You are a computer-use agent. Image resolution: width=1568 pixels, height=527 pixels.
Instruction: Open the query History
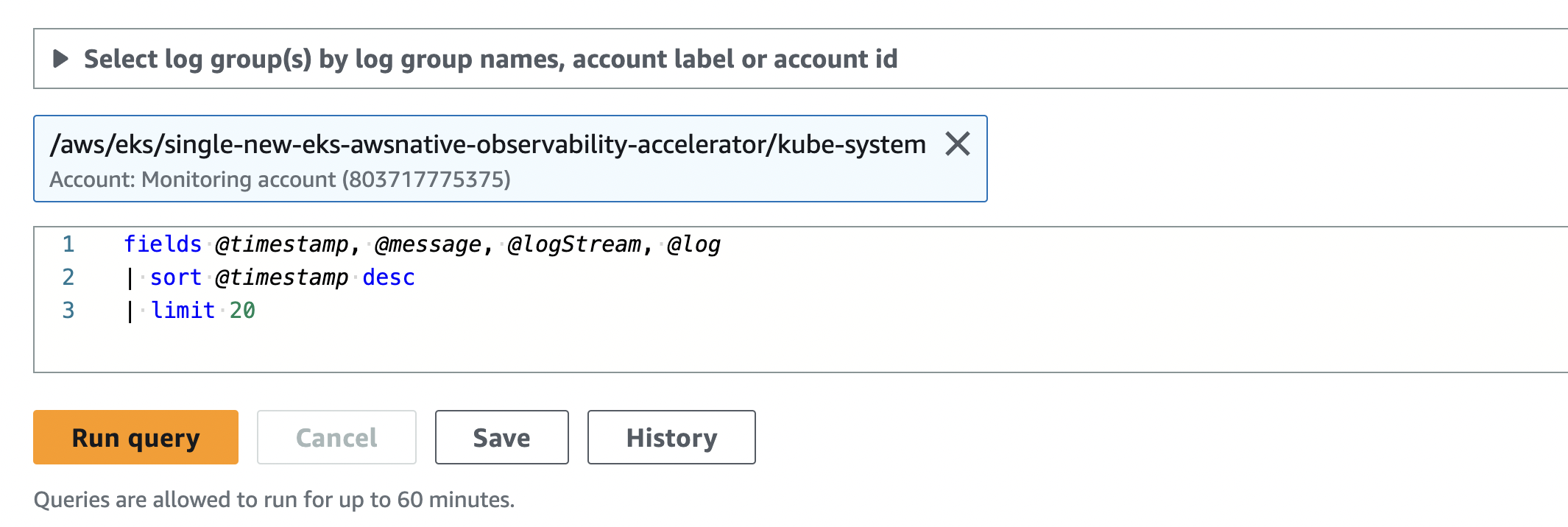click(x=671, y=437)
